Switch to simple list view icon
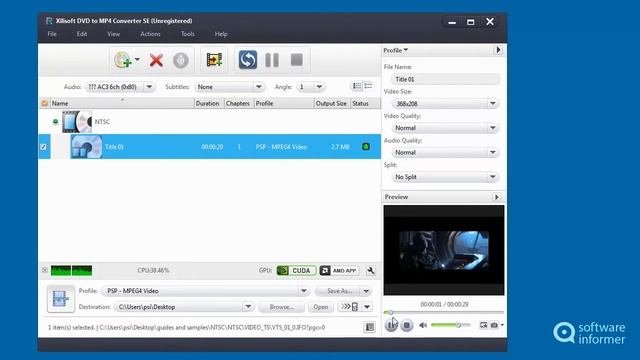The image size is (640, 360). [368, 86]
